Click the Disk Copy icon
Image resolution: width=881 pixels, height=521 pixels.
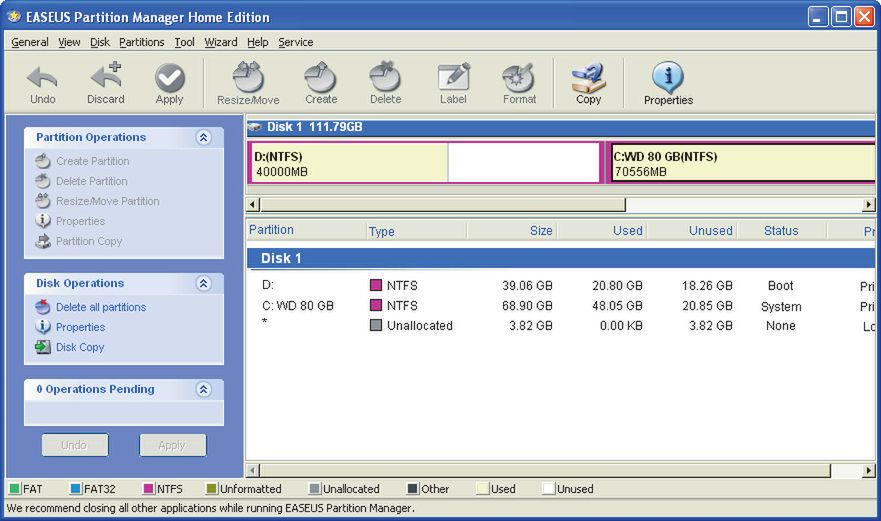tap(43, 347)
